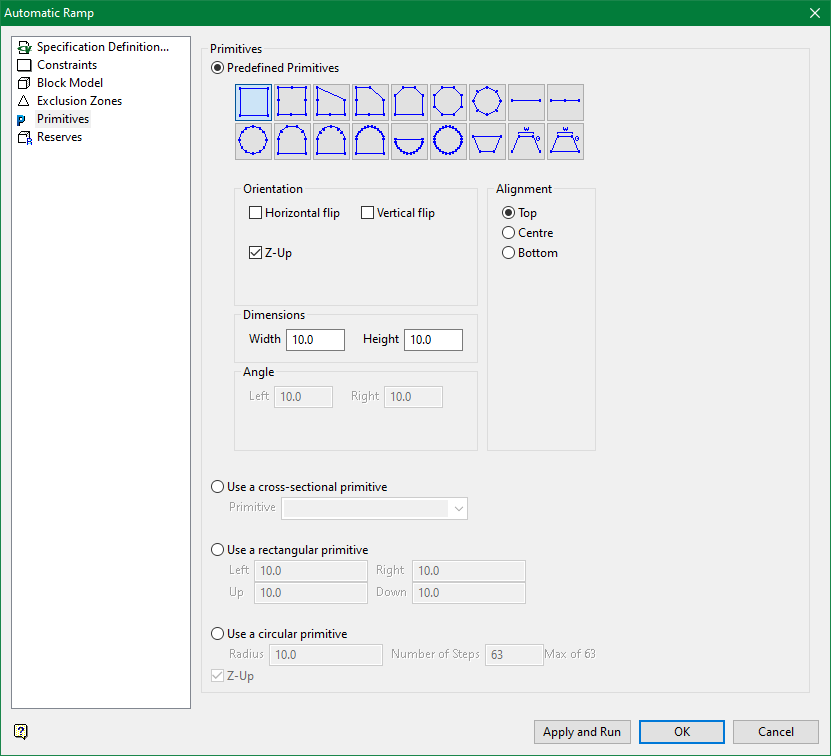Select the last primitive in the bottom row
Screen dimensions: 831x756
click(566, 142)
